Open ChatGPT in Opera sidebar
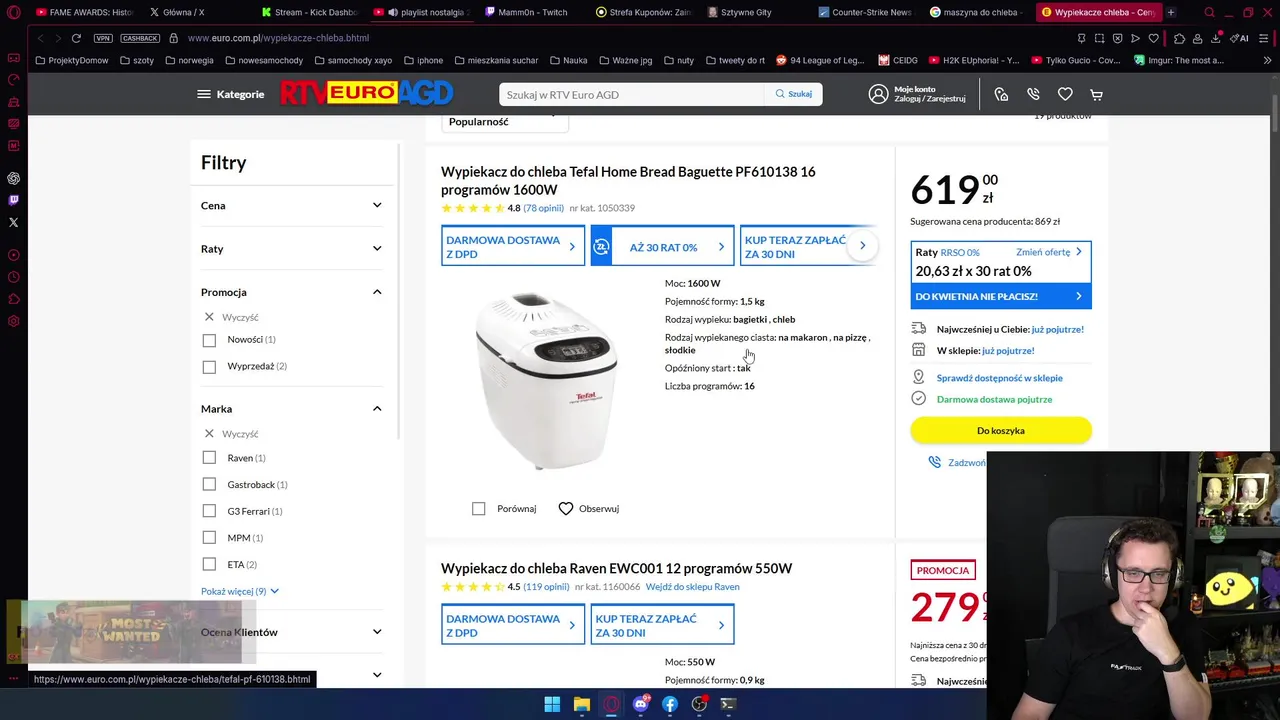Image resolution: width=1280 pixels, height=720 pixels. (x=13, y=178)
